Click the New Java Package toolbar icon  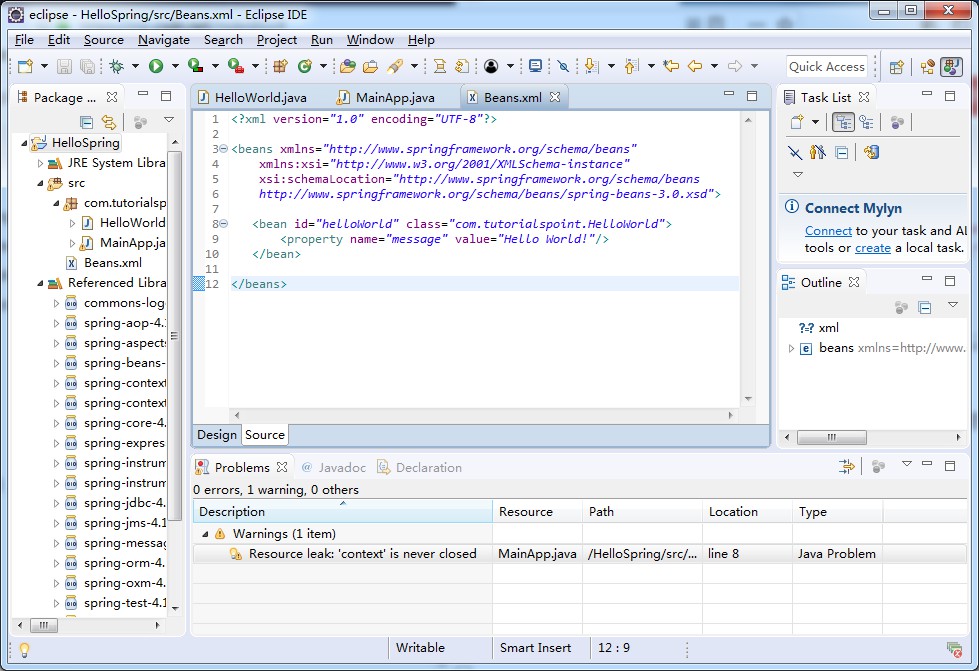(x=280, y=66)
